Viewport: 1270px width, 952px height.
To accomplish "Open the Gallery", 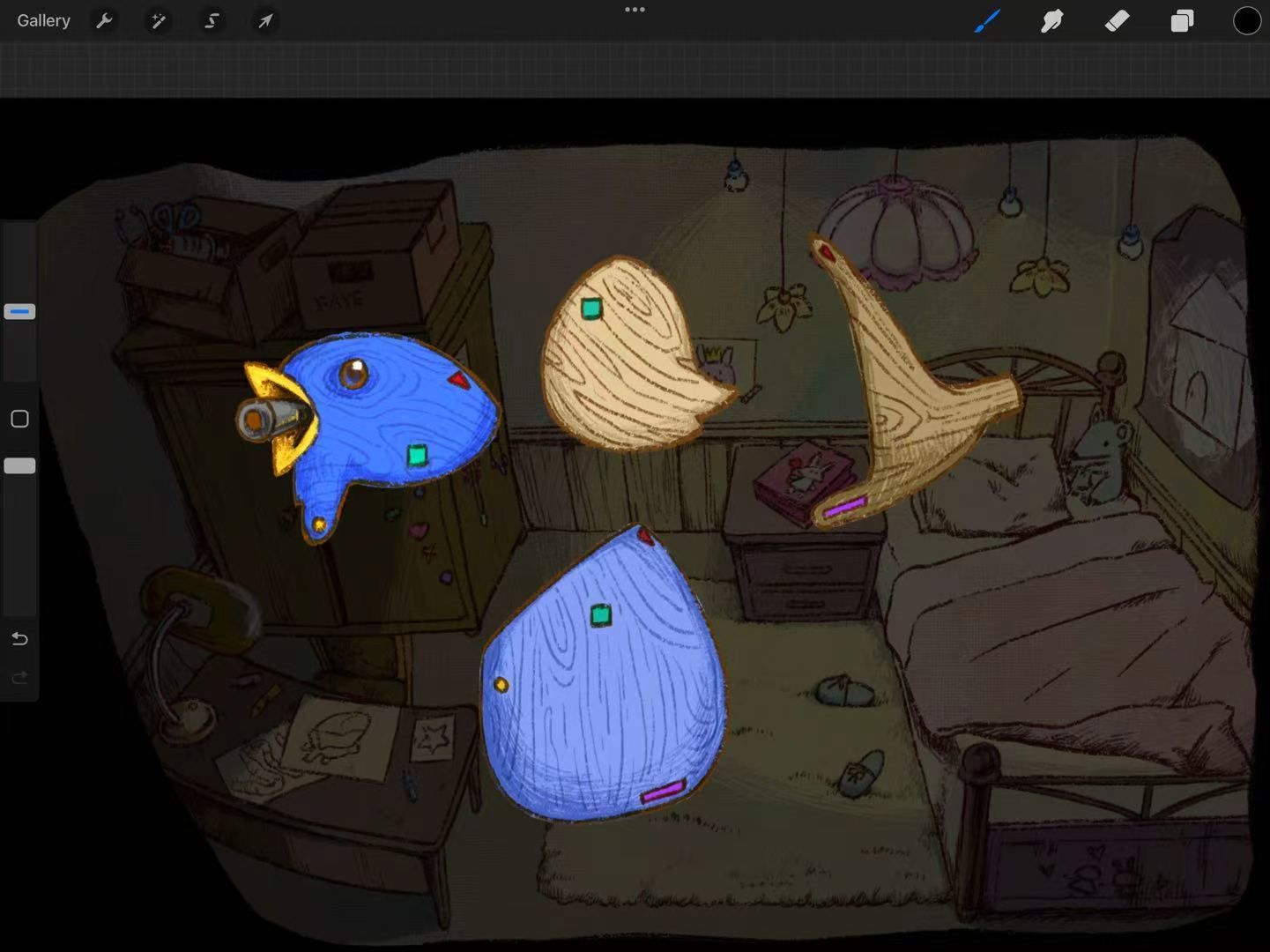I will [x=43, y=20].
